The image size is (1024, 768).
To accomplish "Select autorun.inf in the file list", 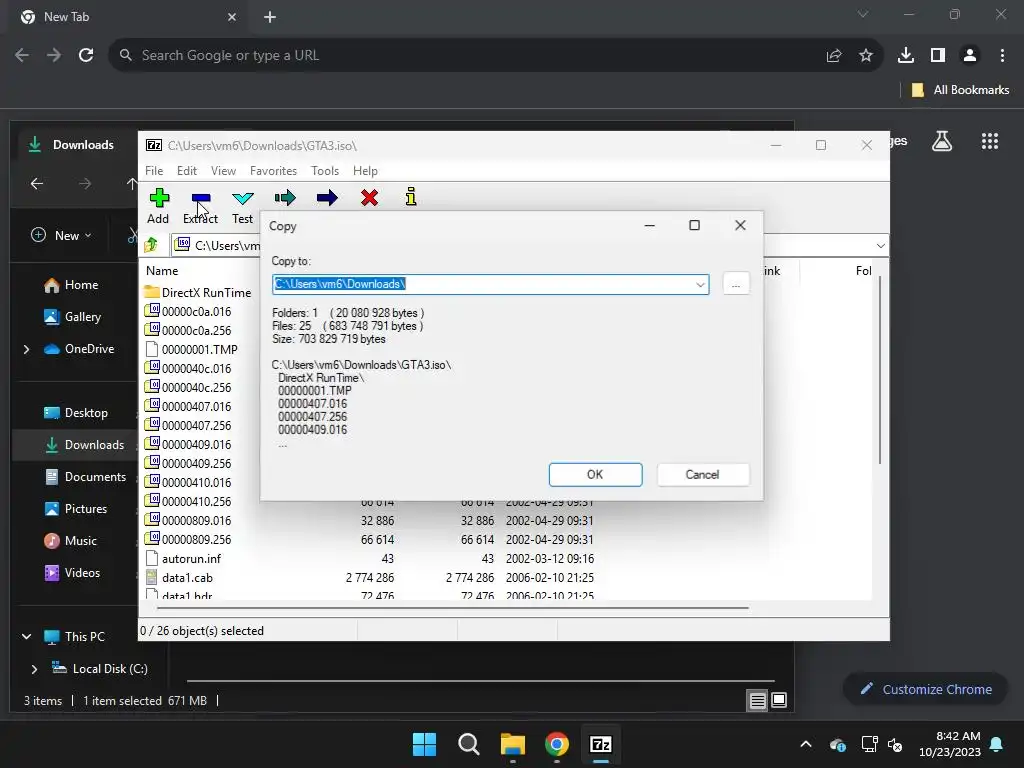I will point(183,558).
